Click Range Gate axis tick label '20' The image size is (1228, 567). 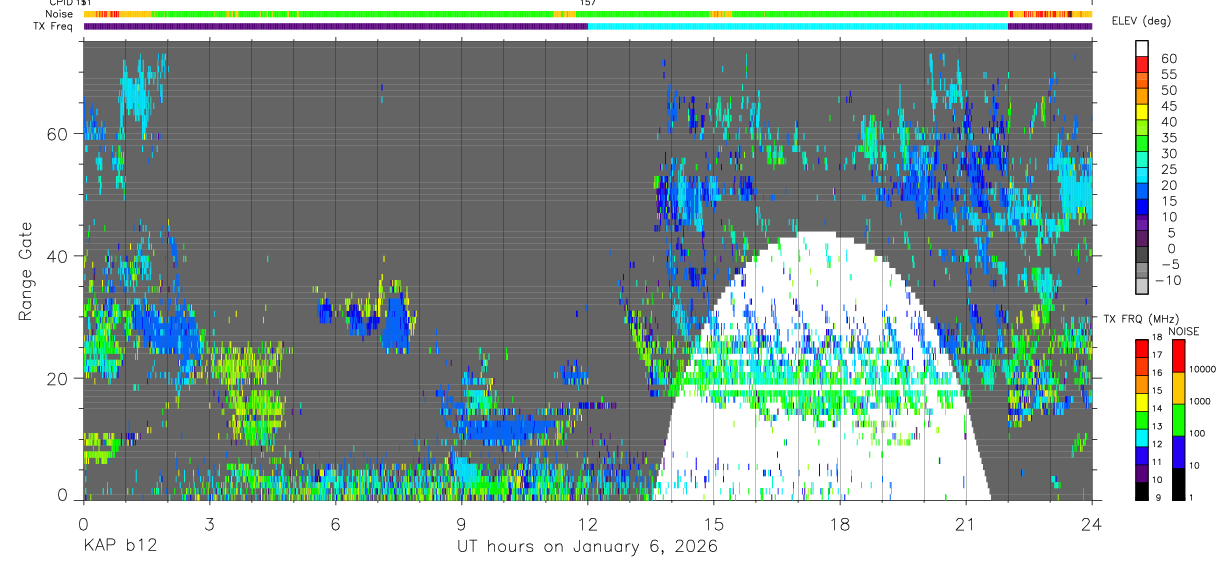pos(60,378)
